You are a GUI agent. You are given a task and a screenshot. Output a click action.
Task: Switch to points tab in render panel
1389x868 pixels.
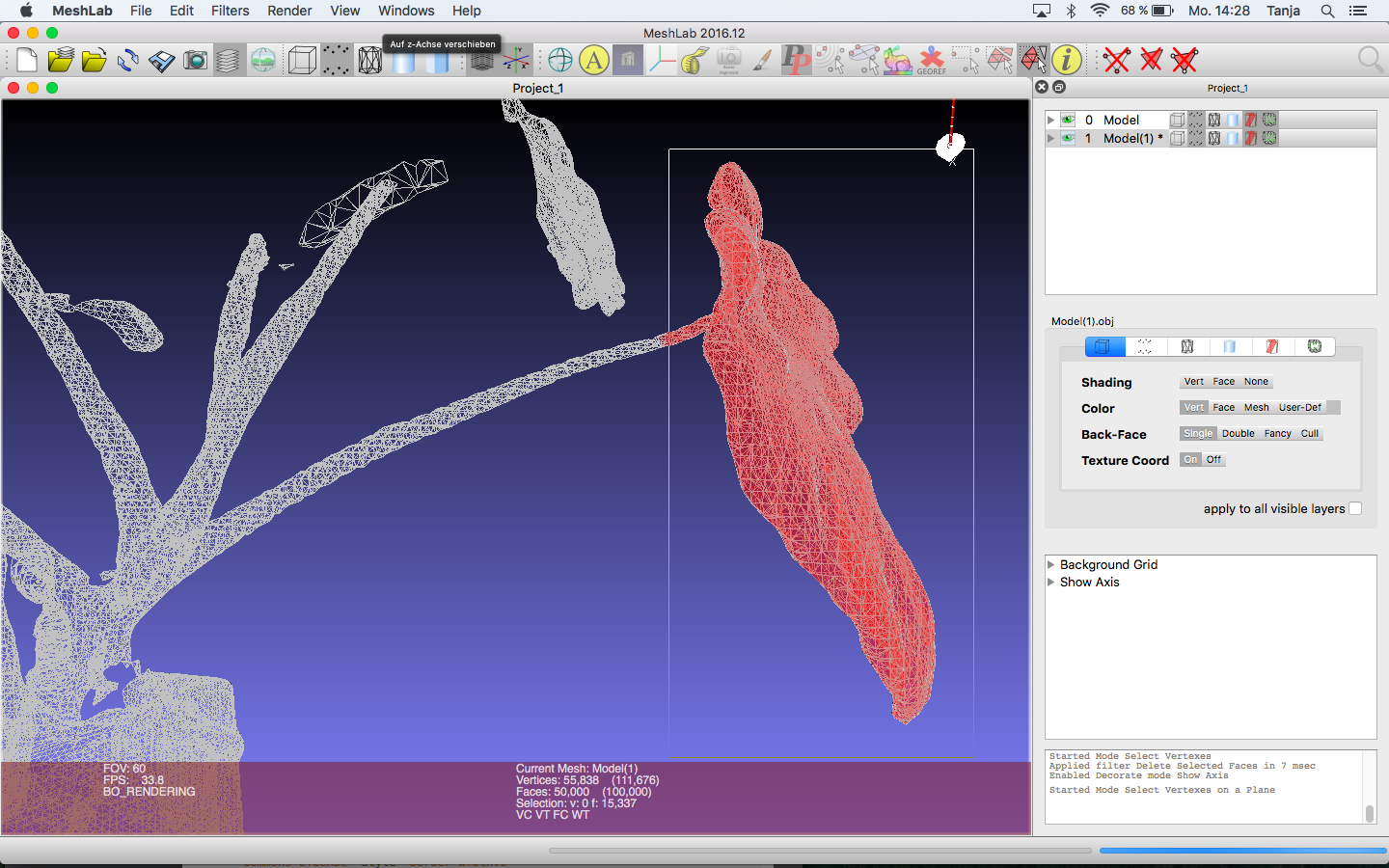click(1145, 346)
